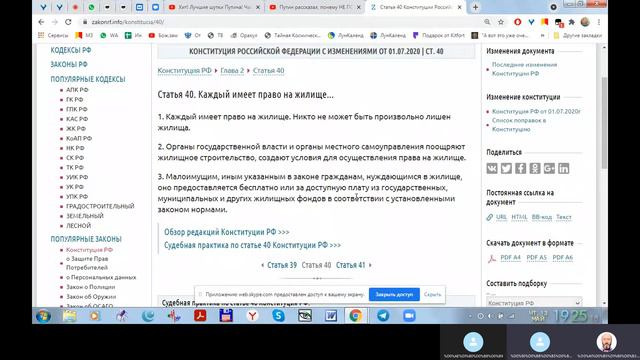Expand the 'Другие закладки' bookmarks folder
This screenshot has width=640, height=360.
[x=578, y=36]
